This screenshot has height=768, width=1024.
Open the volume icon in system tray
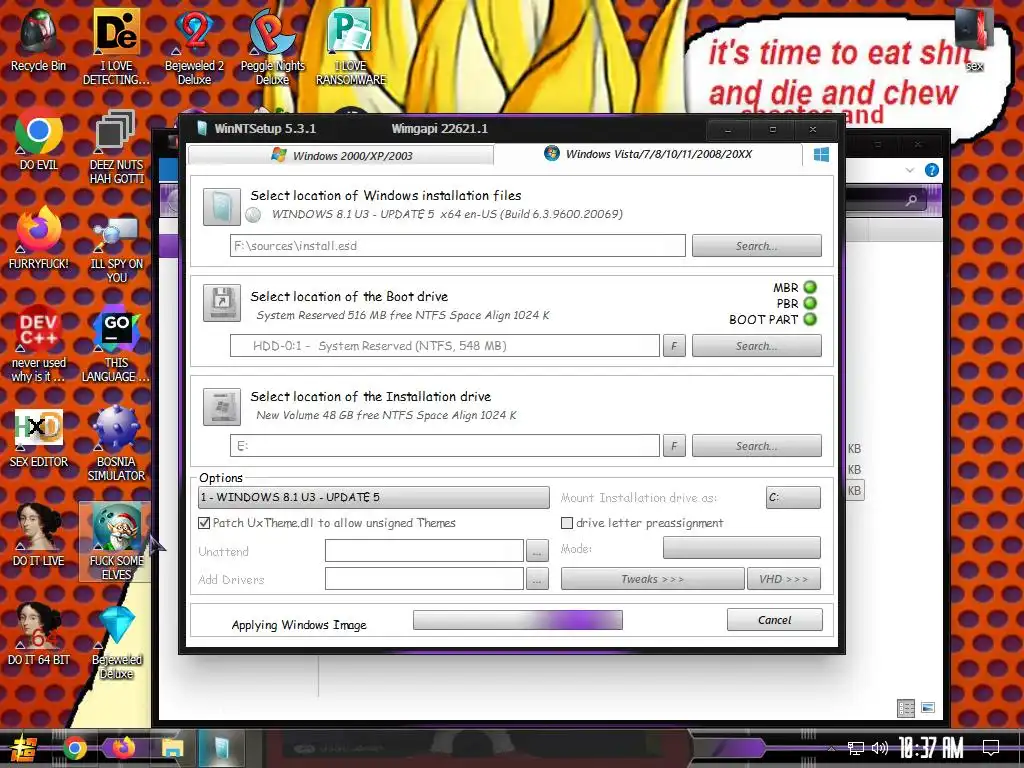pos(880,748)
